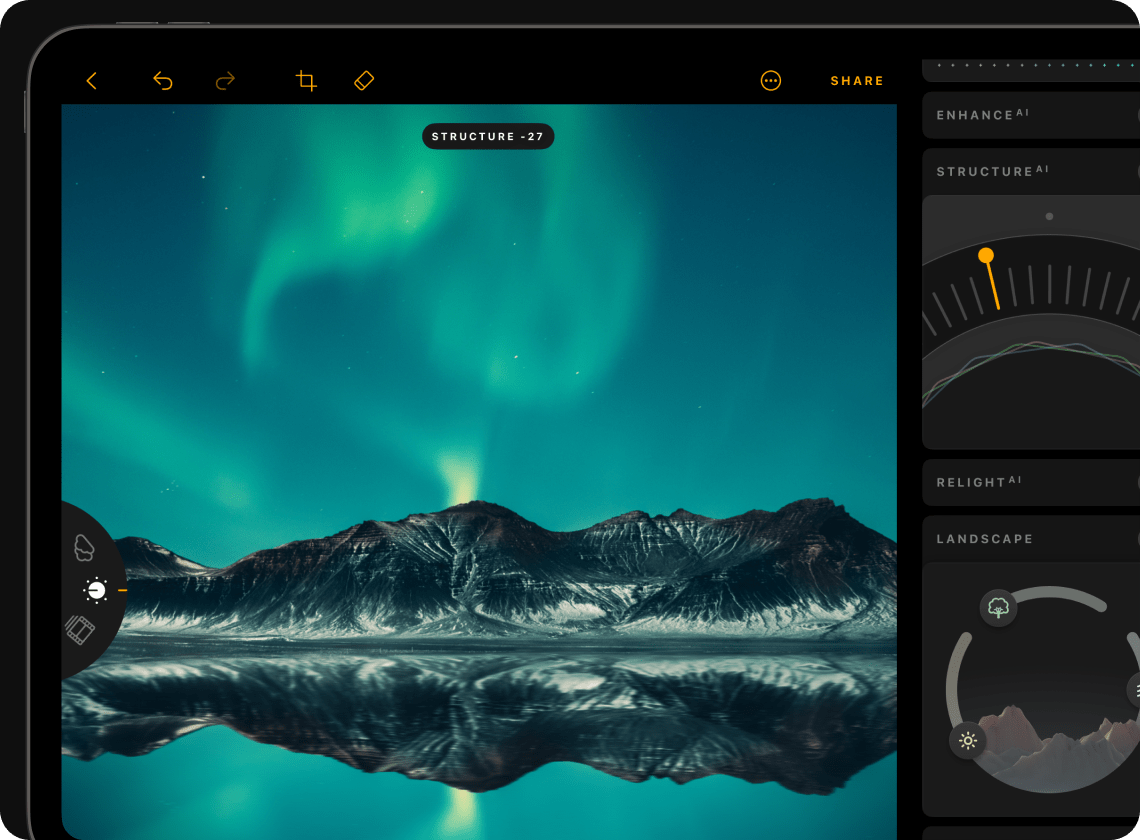The height and width of the screenshot is (840, 1140).
Task: Click the dot above the Structure dial
Action: point(1049,216)
